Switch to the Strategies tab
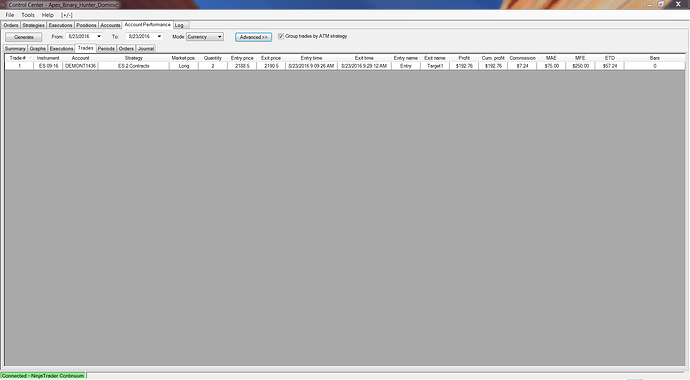 click(33, 25)
